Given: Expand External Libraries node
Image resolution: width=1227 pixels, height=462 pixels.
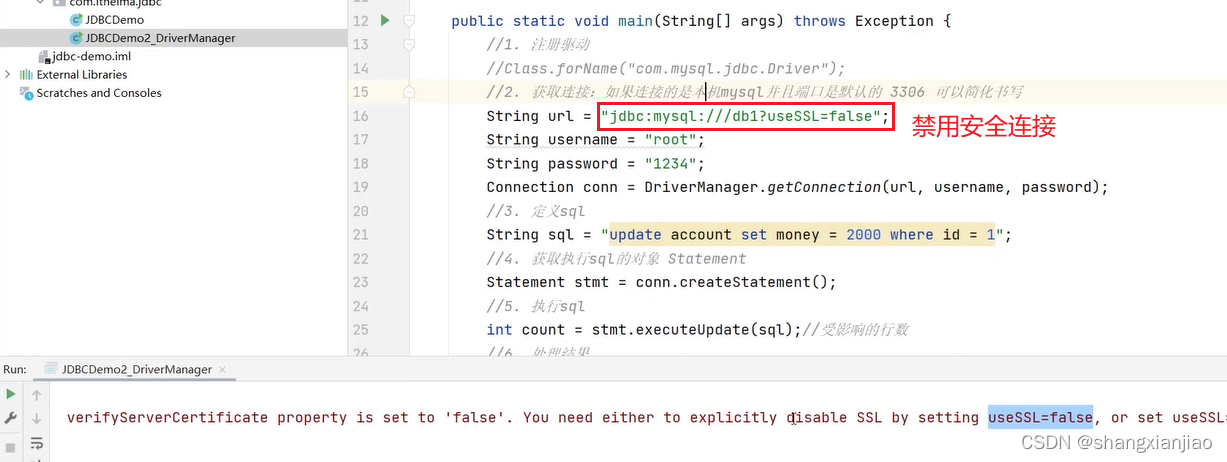Looking at the screenshot, I should coord(8,74).
